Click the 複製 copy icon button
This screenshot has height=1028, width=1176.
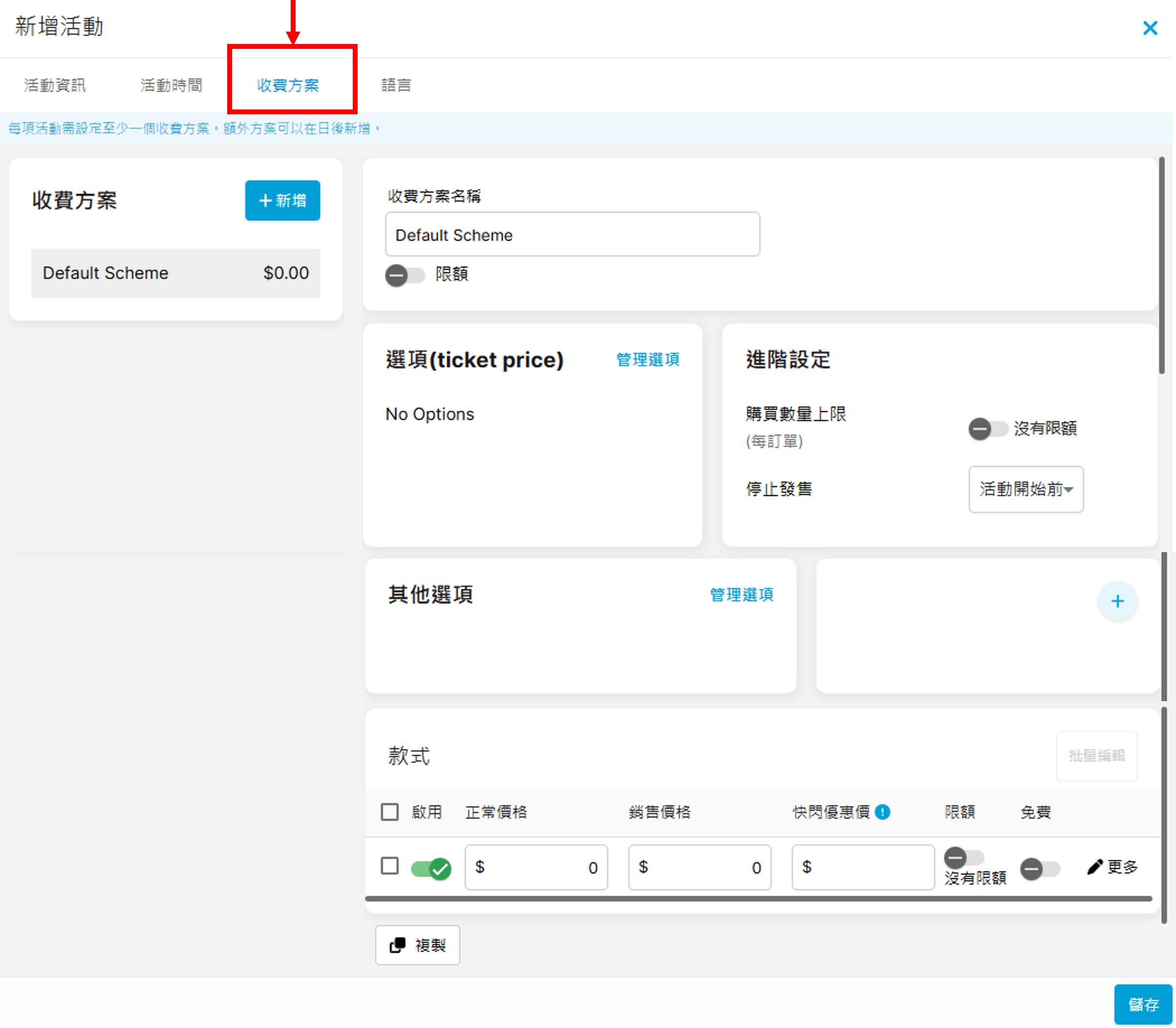(418, 945)
